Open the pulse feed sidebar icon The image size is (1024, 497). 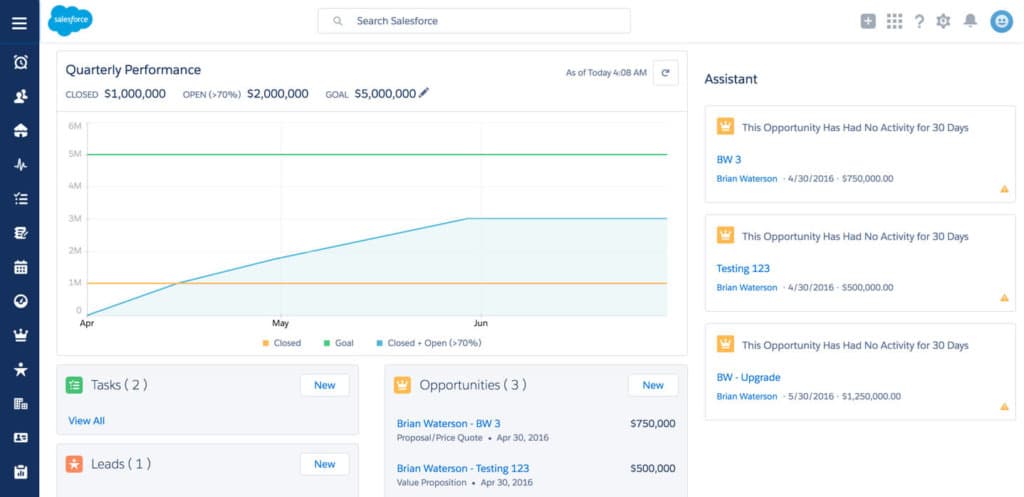tap(20, 165)
